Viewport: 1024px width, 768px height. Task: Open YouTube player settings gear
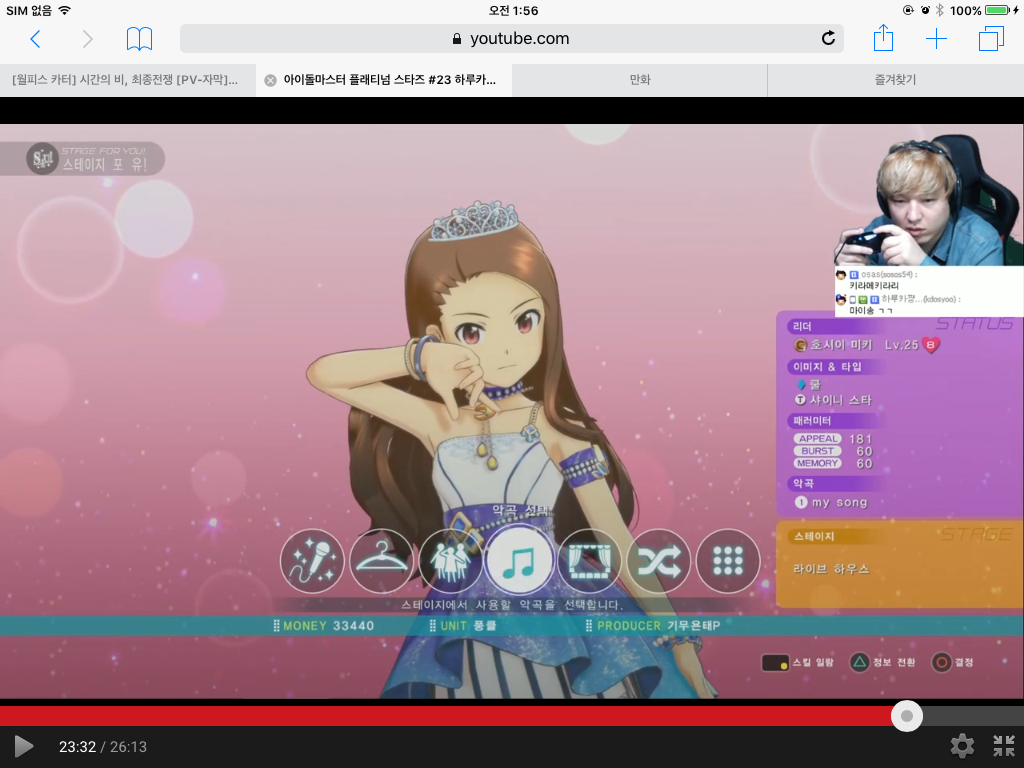962,746
